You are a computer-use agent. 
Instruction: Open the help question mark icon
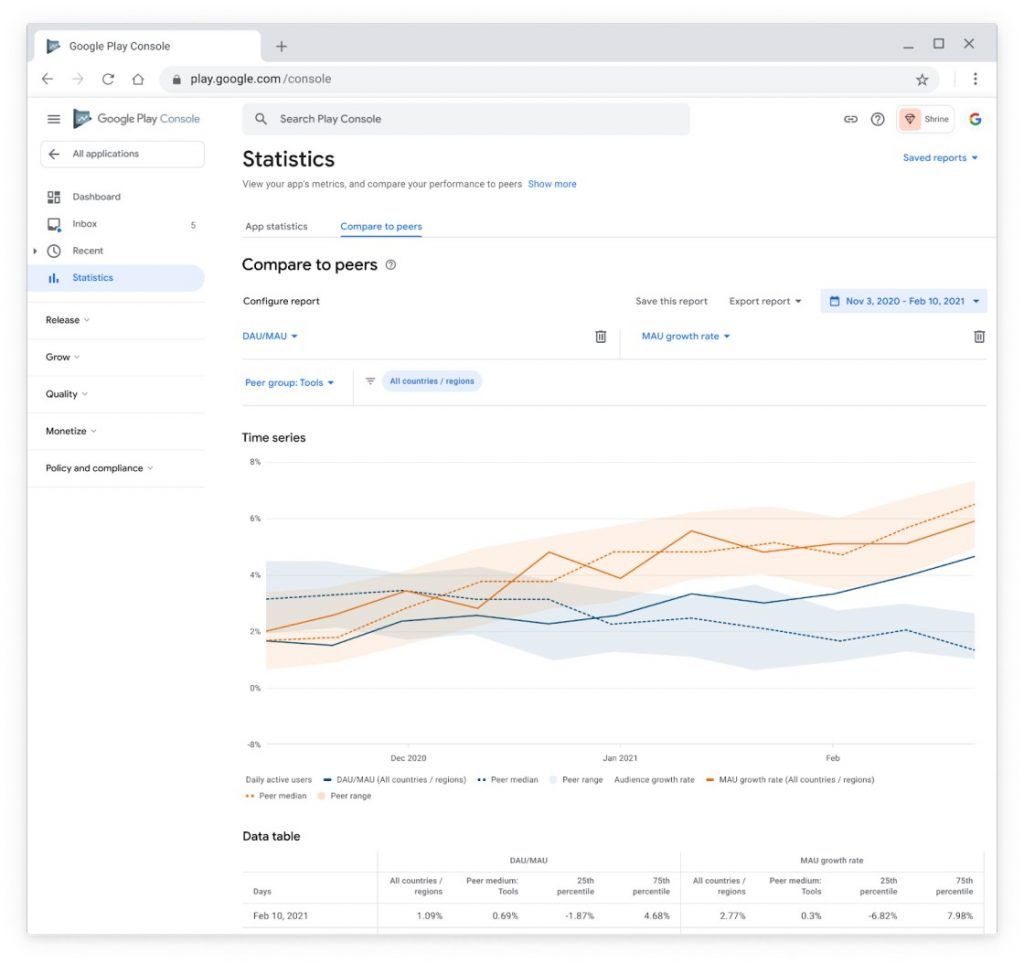pyautogui.click(x=878, y=119)
